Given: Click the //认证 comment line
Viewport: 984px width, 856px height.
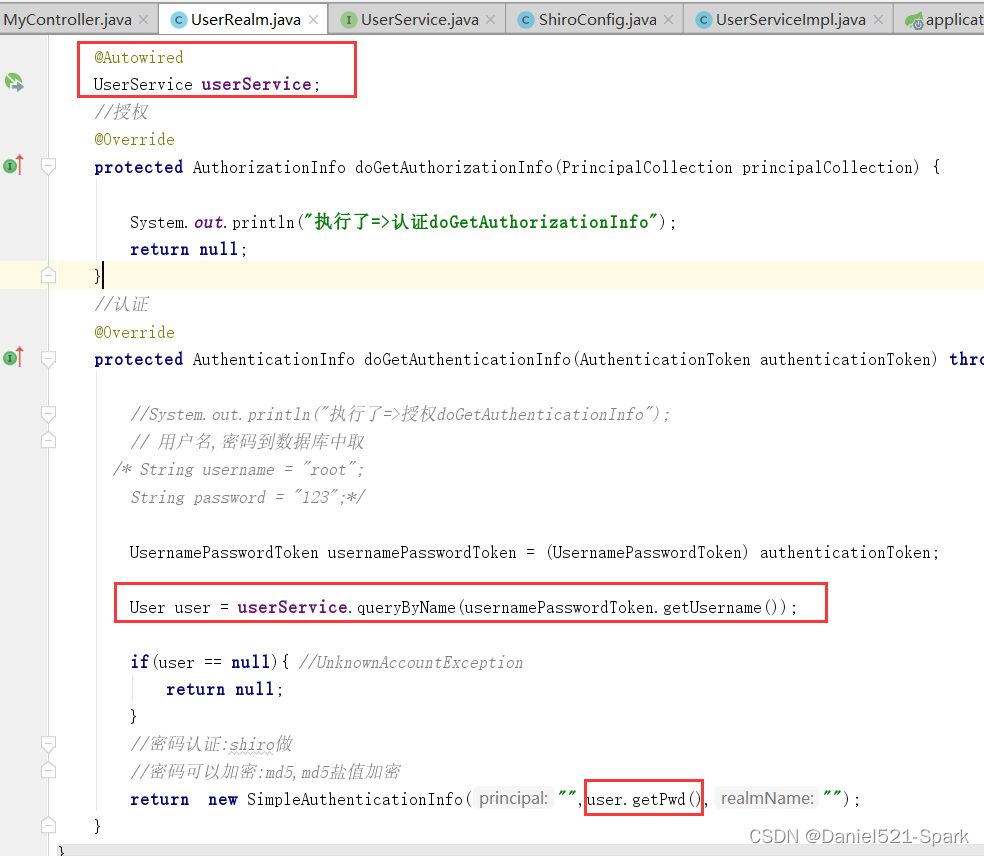Looking at the screenshot, I should [121, 304].
